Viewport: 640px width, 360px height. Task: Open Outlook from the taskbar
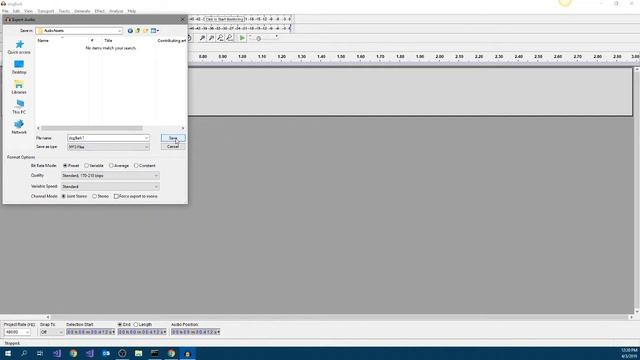coord(106,353)
